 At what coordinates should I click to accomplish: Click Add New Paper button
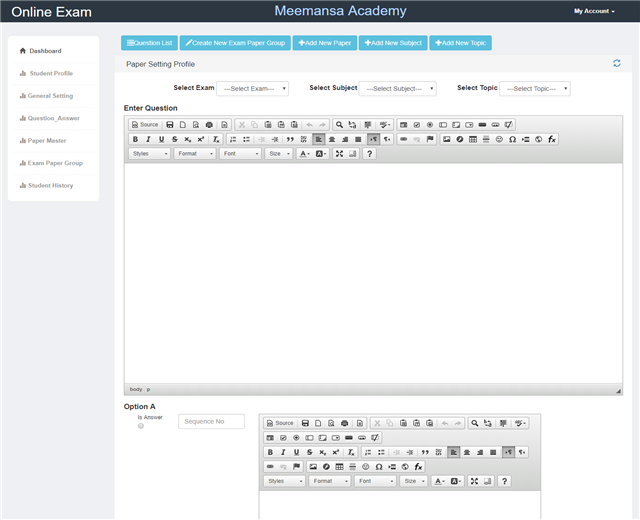pos(325,43)
